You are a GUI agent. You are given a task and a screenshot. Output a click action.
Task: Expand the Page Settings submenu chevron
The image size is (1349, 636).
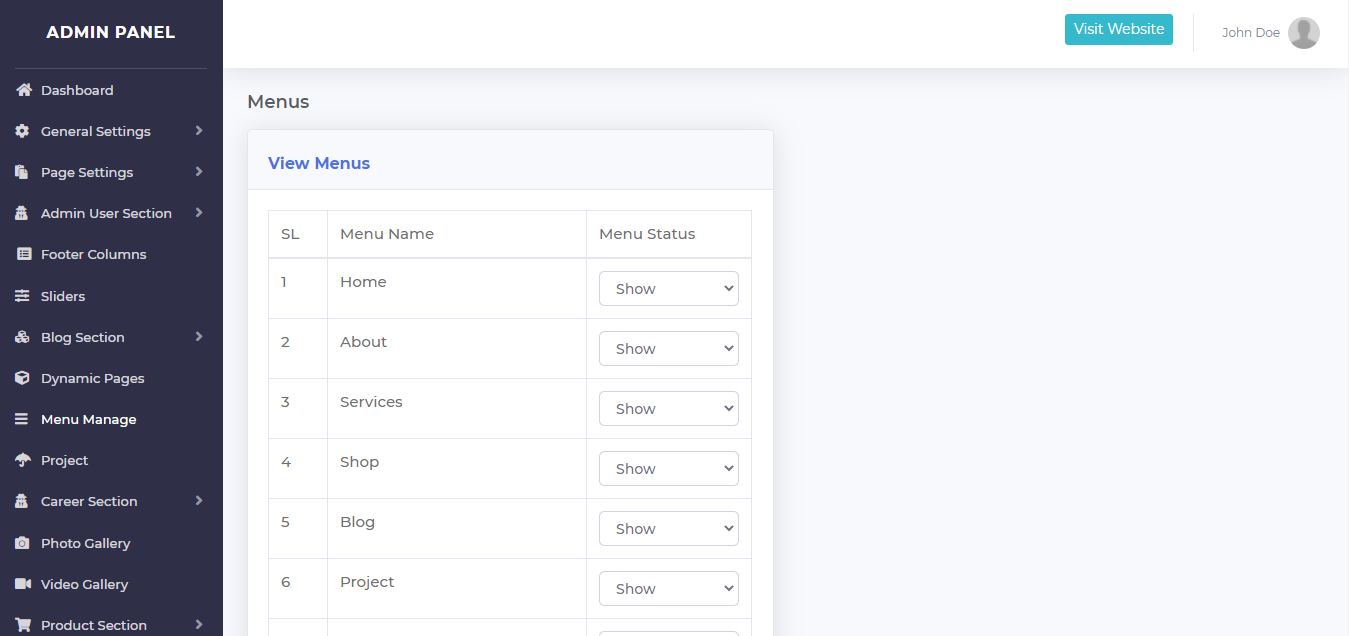(199, 172)
